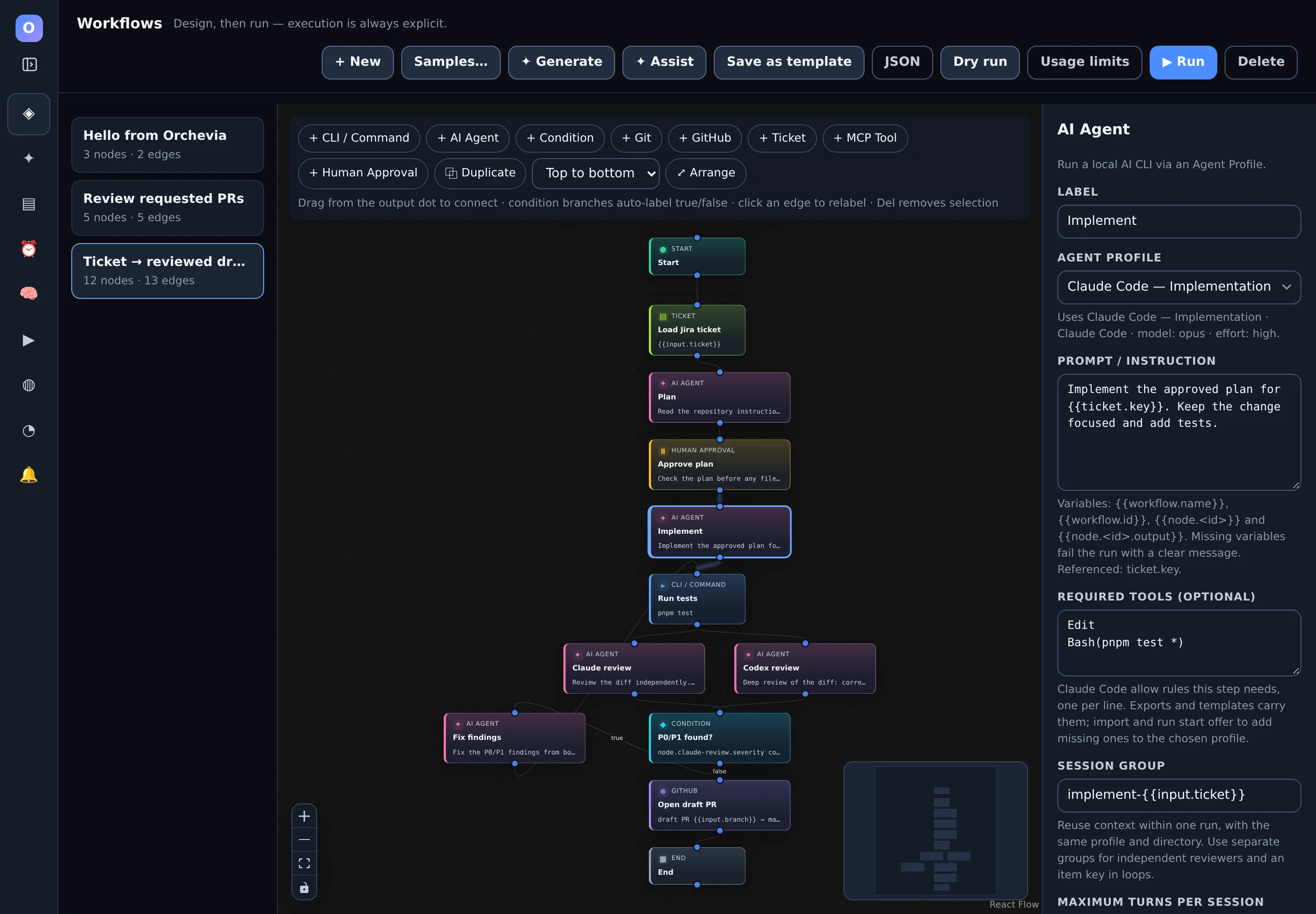The height and width of the screenshot is (914, 1316).
Task: Select the Run tests node
Action: pyautogui.click(x=696, y=599)
